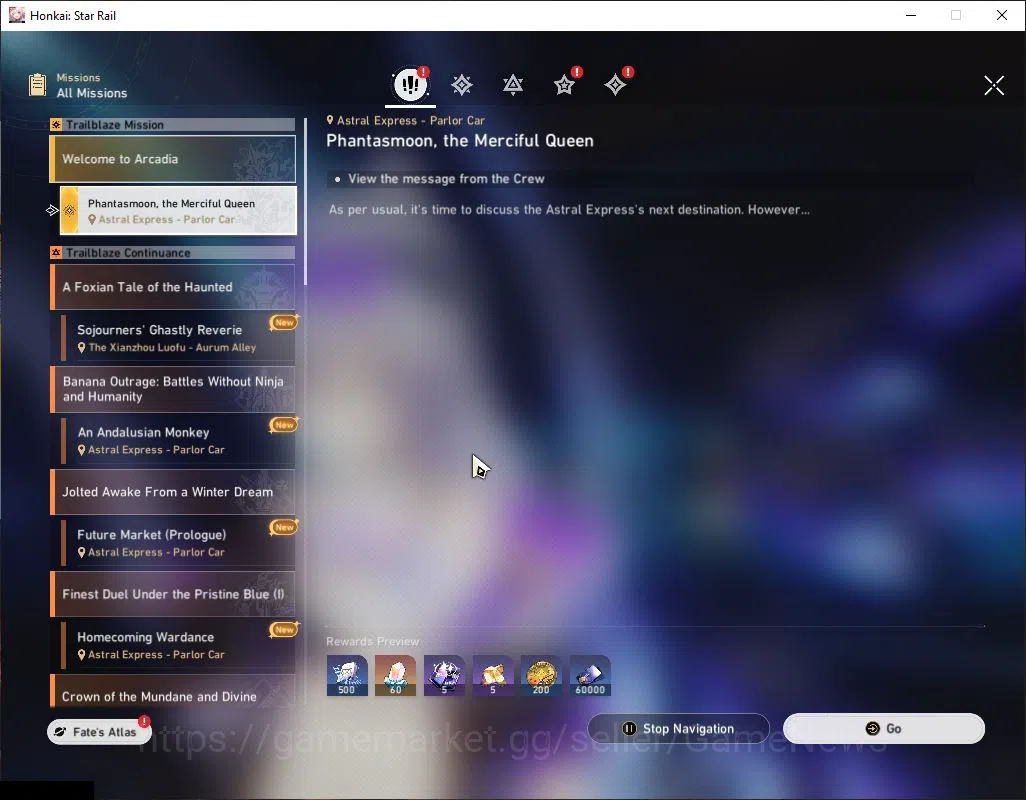Click the gold ore reward icon with quantity 5

point(493,676)
